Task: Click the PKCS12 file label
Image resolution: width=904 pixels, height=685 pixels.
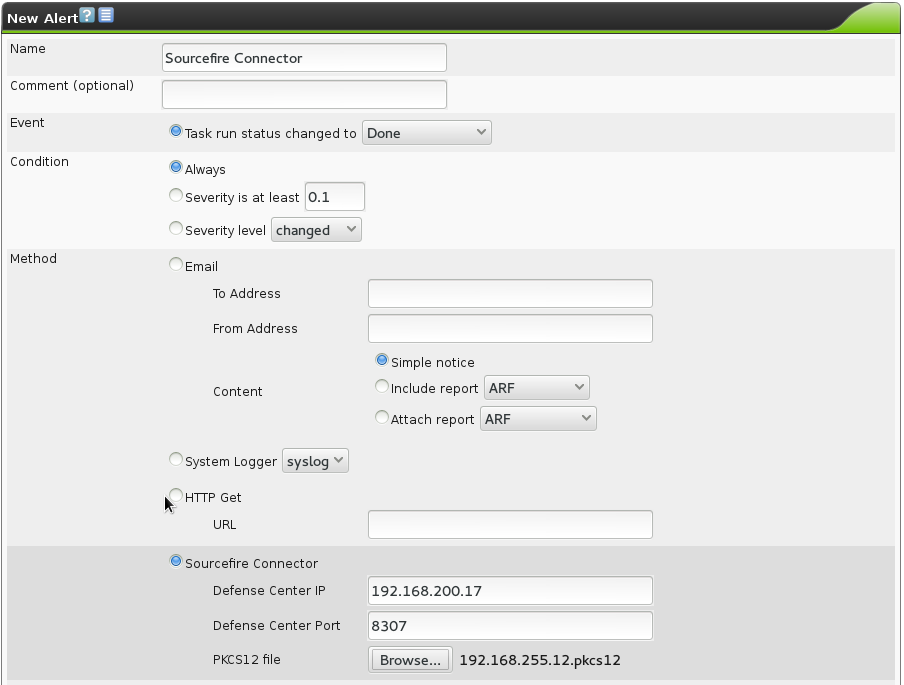Action: click(247, 660)
